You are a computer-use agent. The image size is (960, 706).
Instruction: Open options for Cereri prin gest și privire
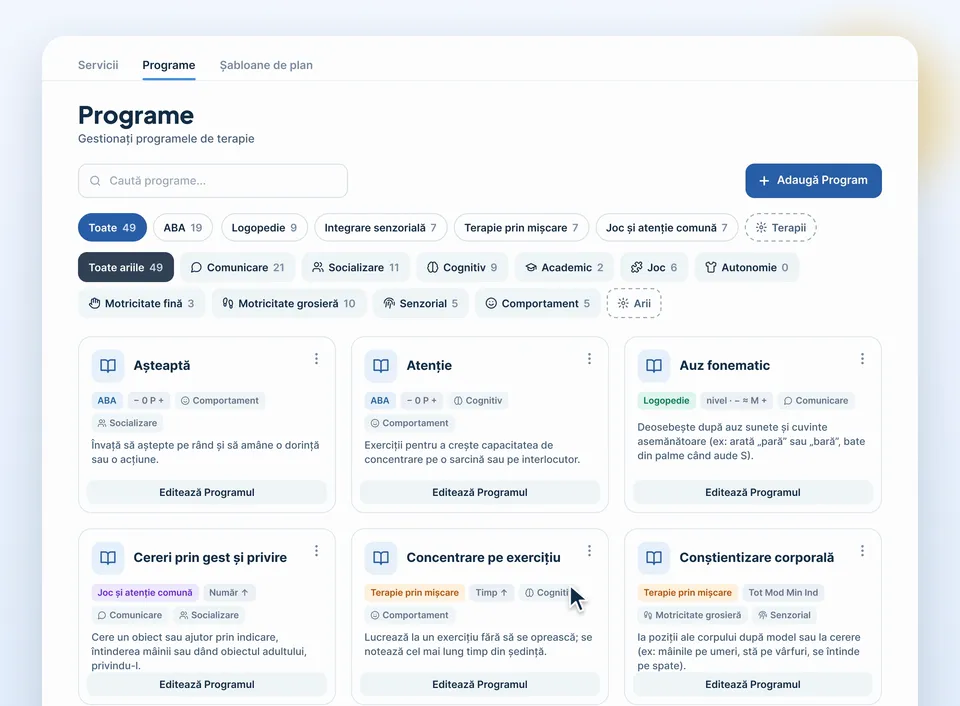pyautogui.click(x=317, y=551)
